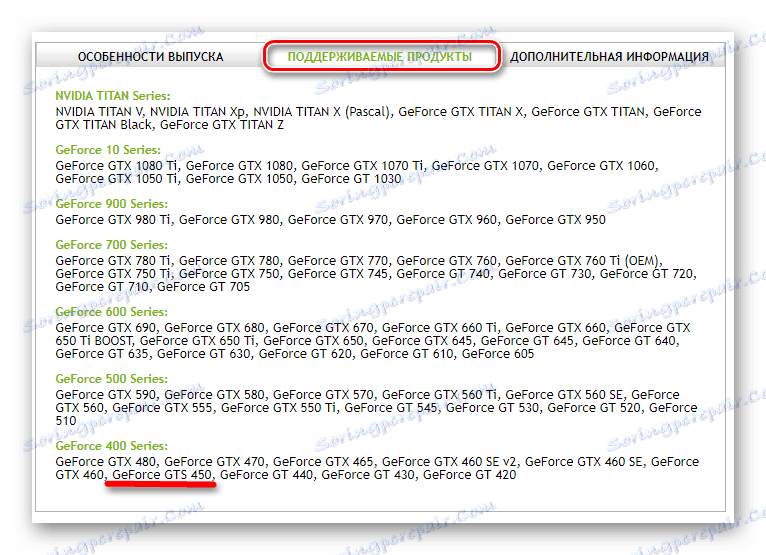Click the GeForce GT 1030 text
Image resolution: width=766 pixels, height=555 pixels.
351,179
